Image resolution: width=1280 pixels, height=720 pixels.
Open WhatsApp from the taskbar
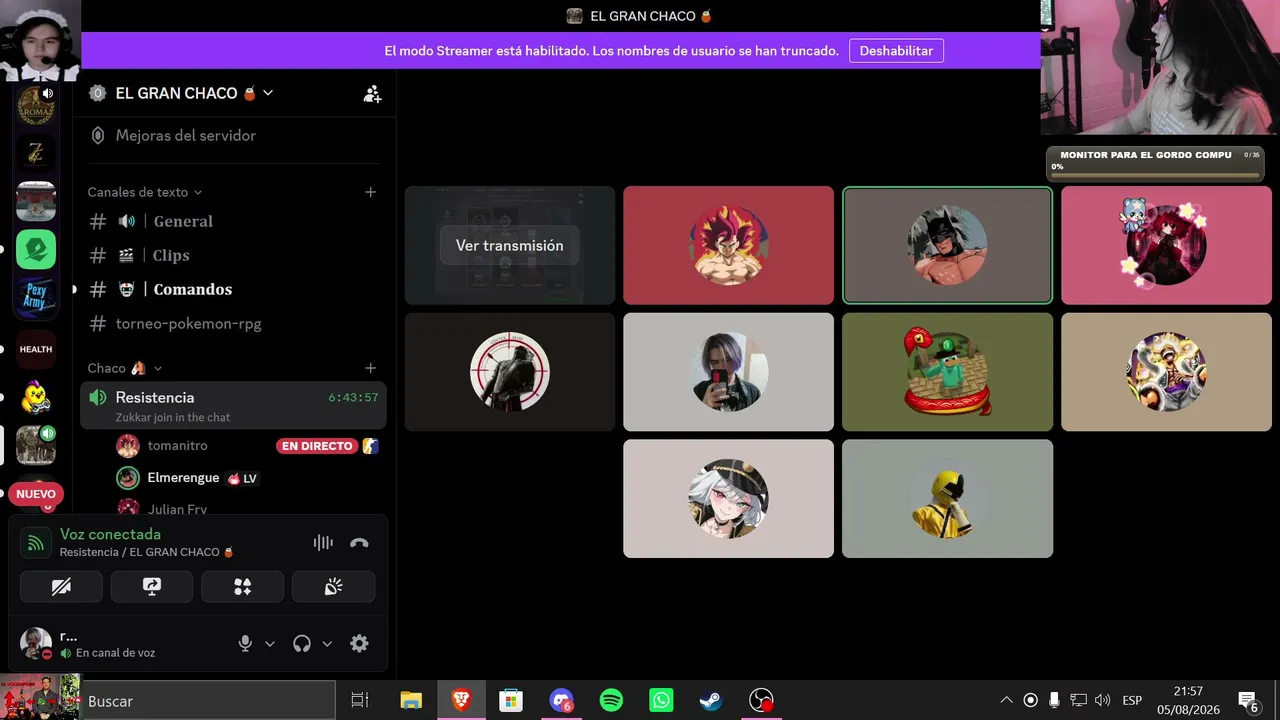pos(661,700)
